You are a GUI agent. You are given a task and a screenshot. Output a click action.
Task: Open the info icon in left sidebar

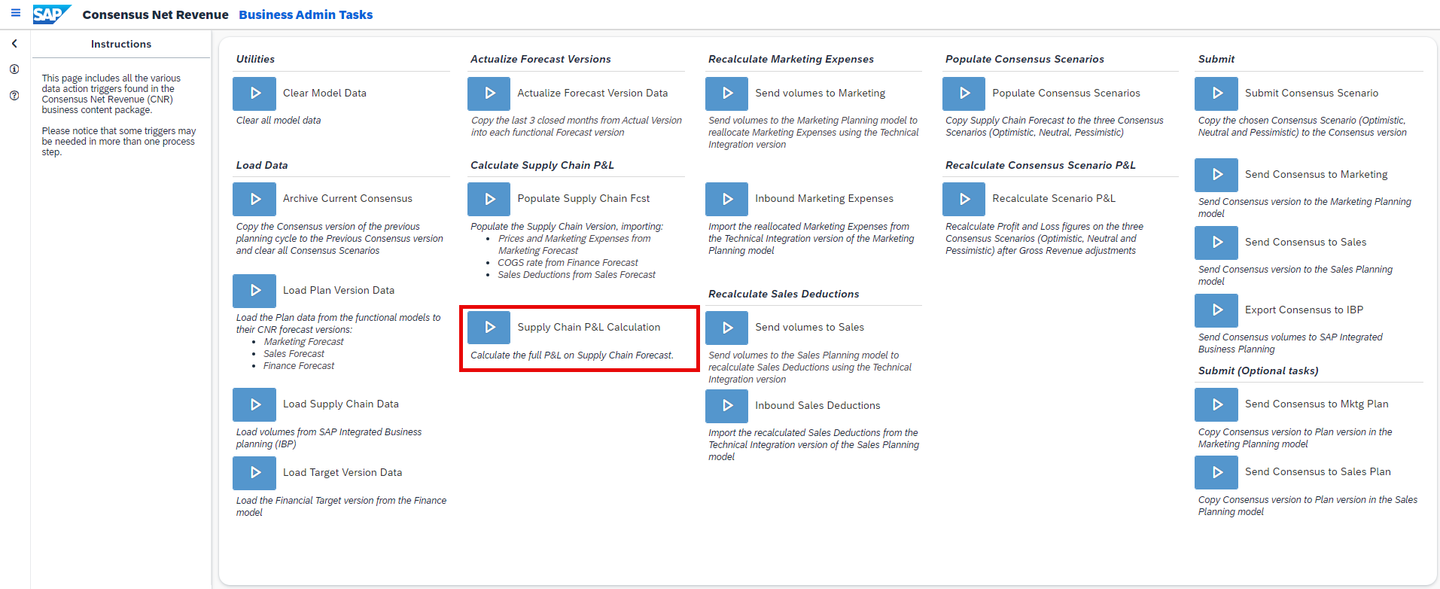coord(14,69)
